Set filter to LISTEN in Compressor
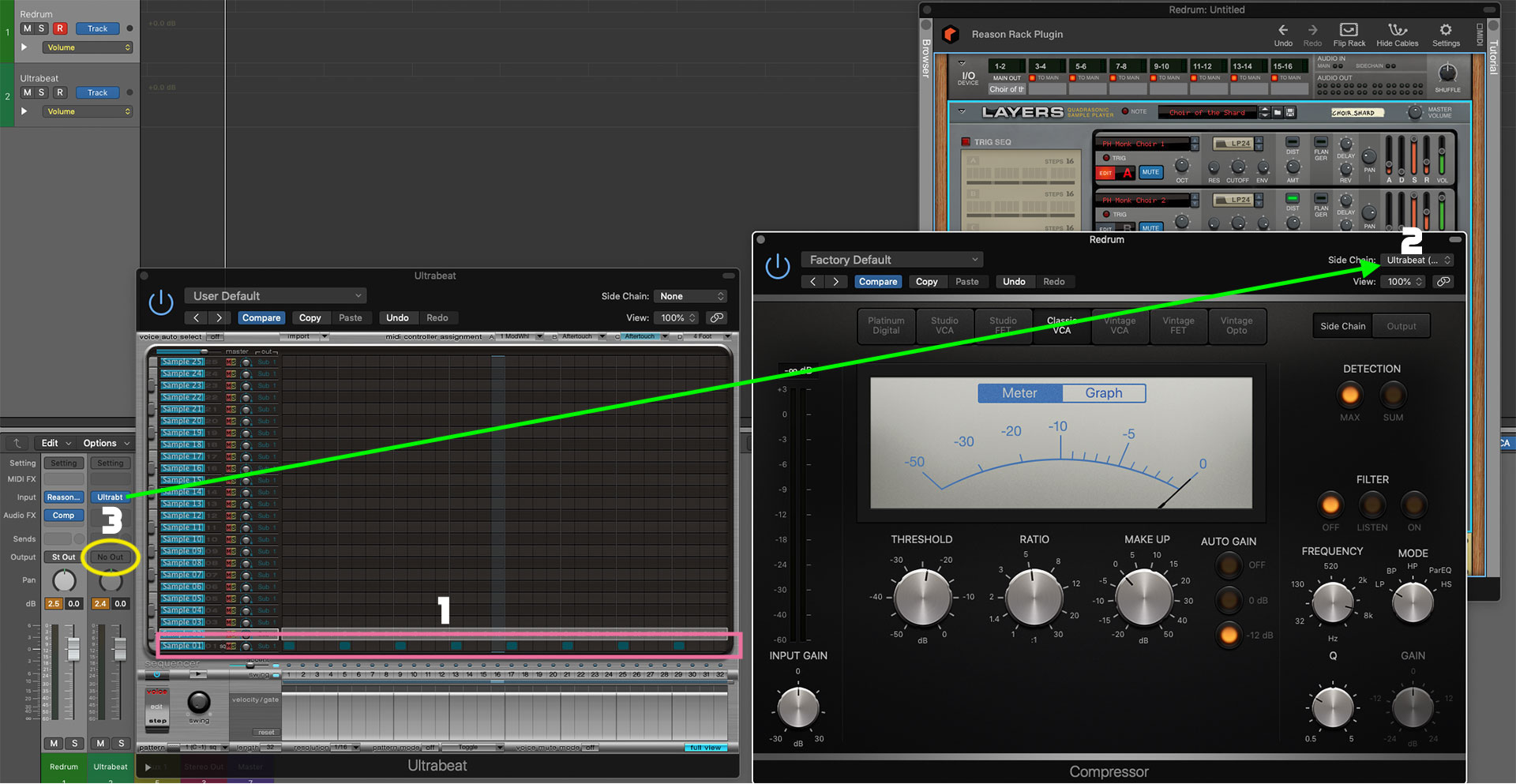Viewport: 1516px width, 784px height. point(1372,505)
